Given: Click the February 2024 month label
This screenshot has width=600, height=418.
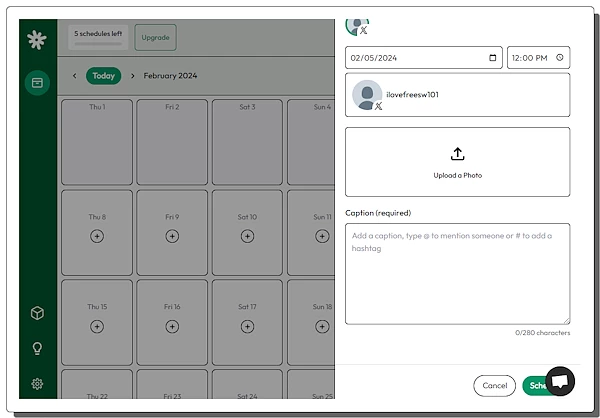Looking at the screenshot, I should pyautogui.click(x=170, y=76).
